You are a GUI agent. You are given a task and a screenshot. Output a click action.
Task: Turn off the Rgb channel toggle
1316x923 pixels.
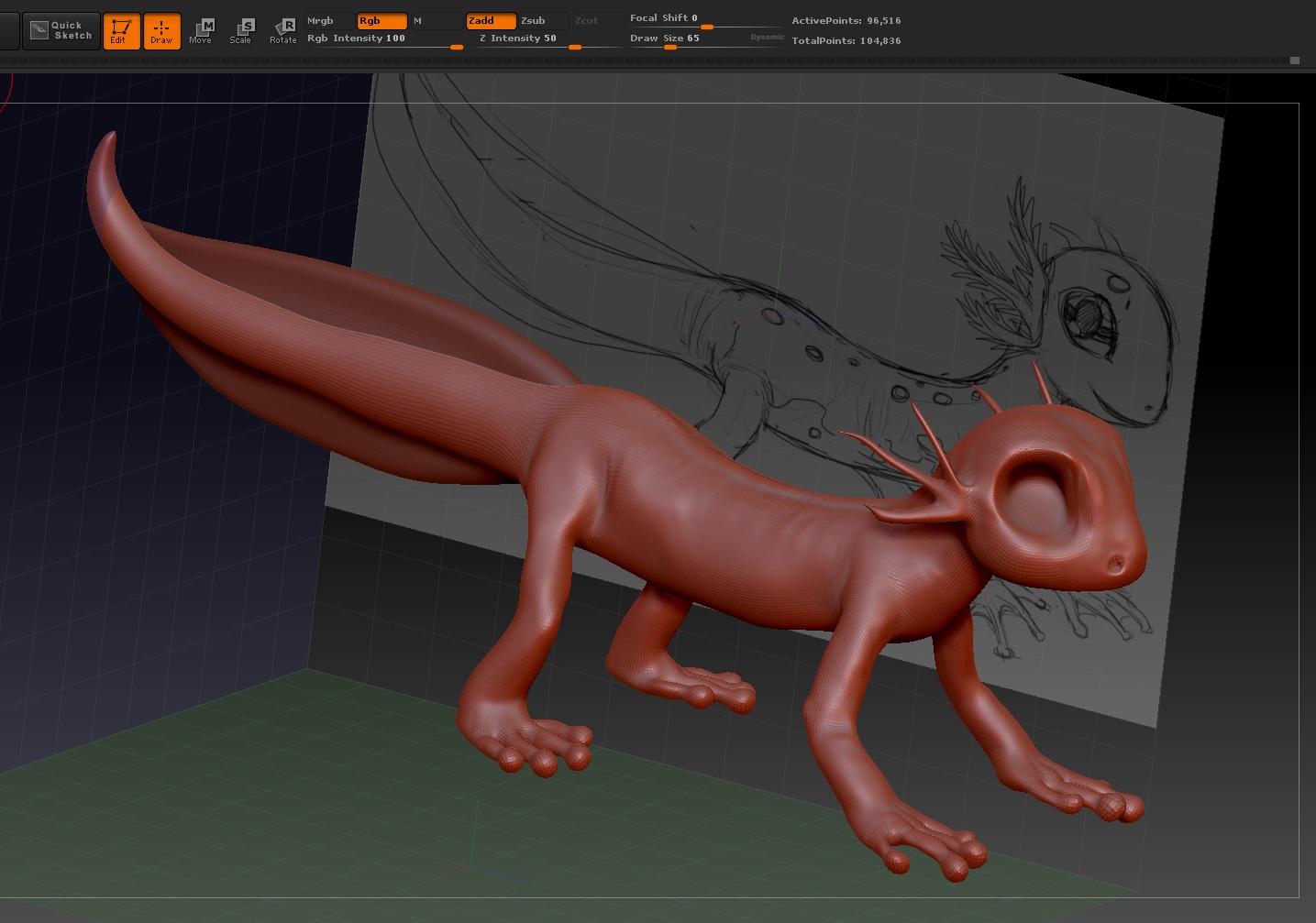(x=382, y=20)
